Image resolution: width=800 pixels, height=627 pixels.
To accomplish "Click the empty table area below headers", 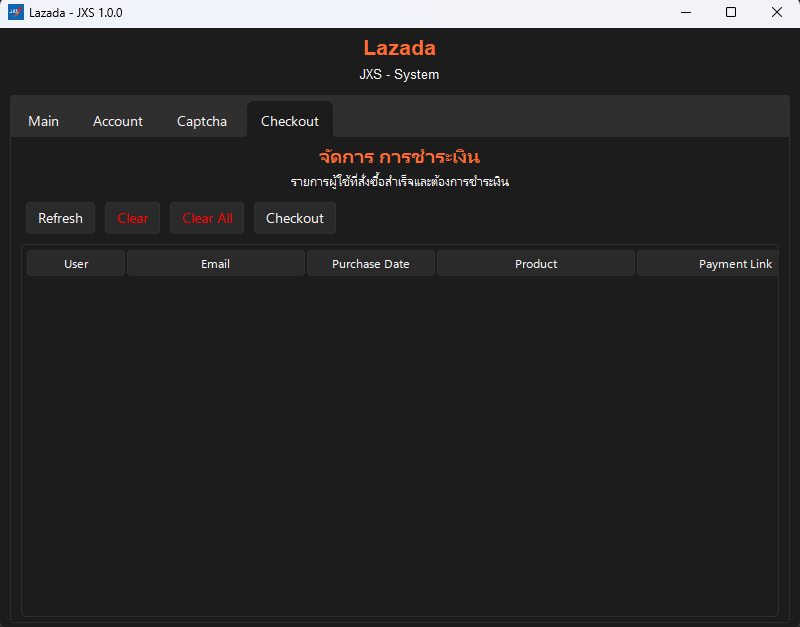I will 400,440.
